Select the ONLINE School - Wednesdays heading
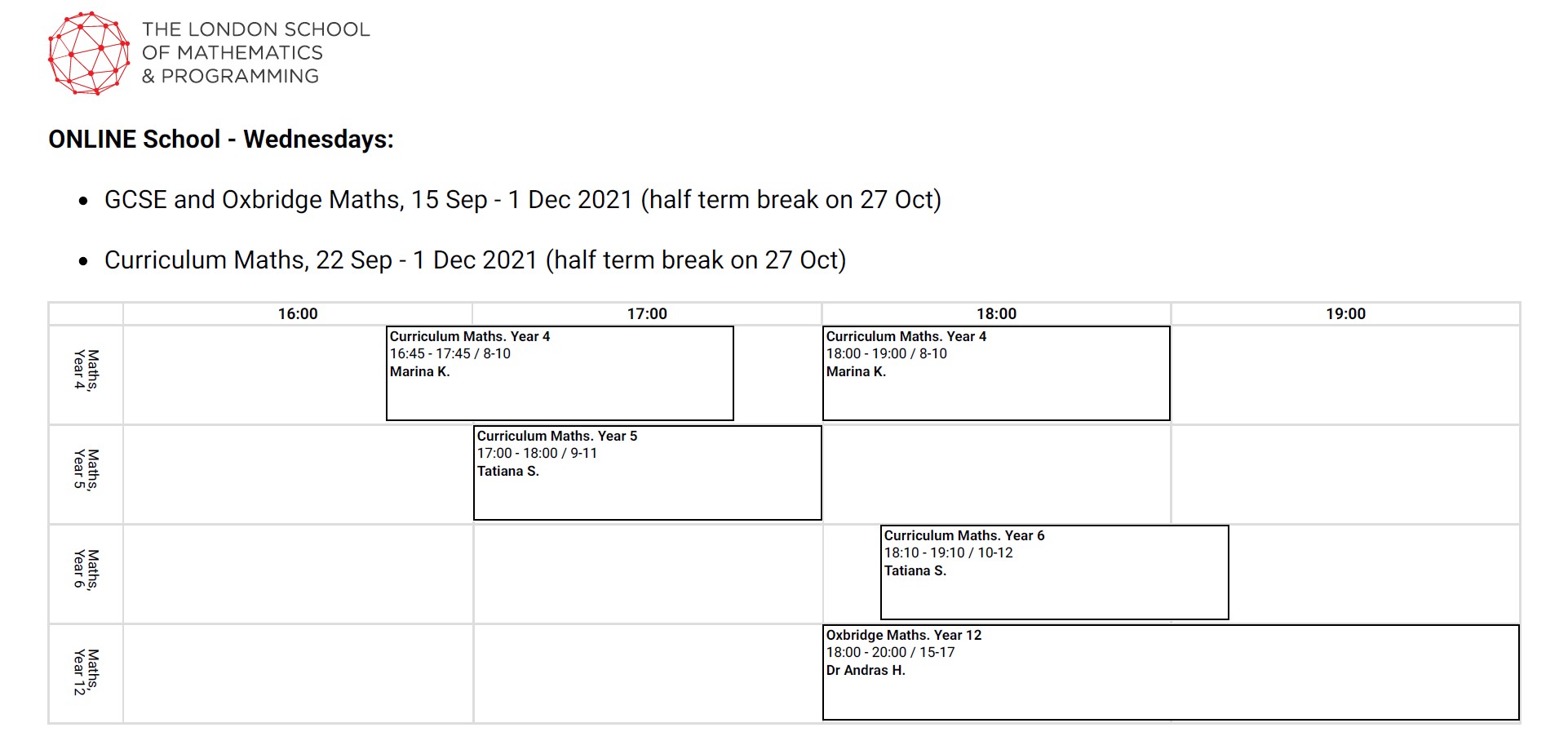The height and width of the screenshot is (732, 1568). (x=221, y=139)
